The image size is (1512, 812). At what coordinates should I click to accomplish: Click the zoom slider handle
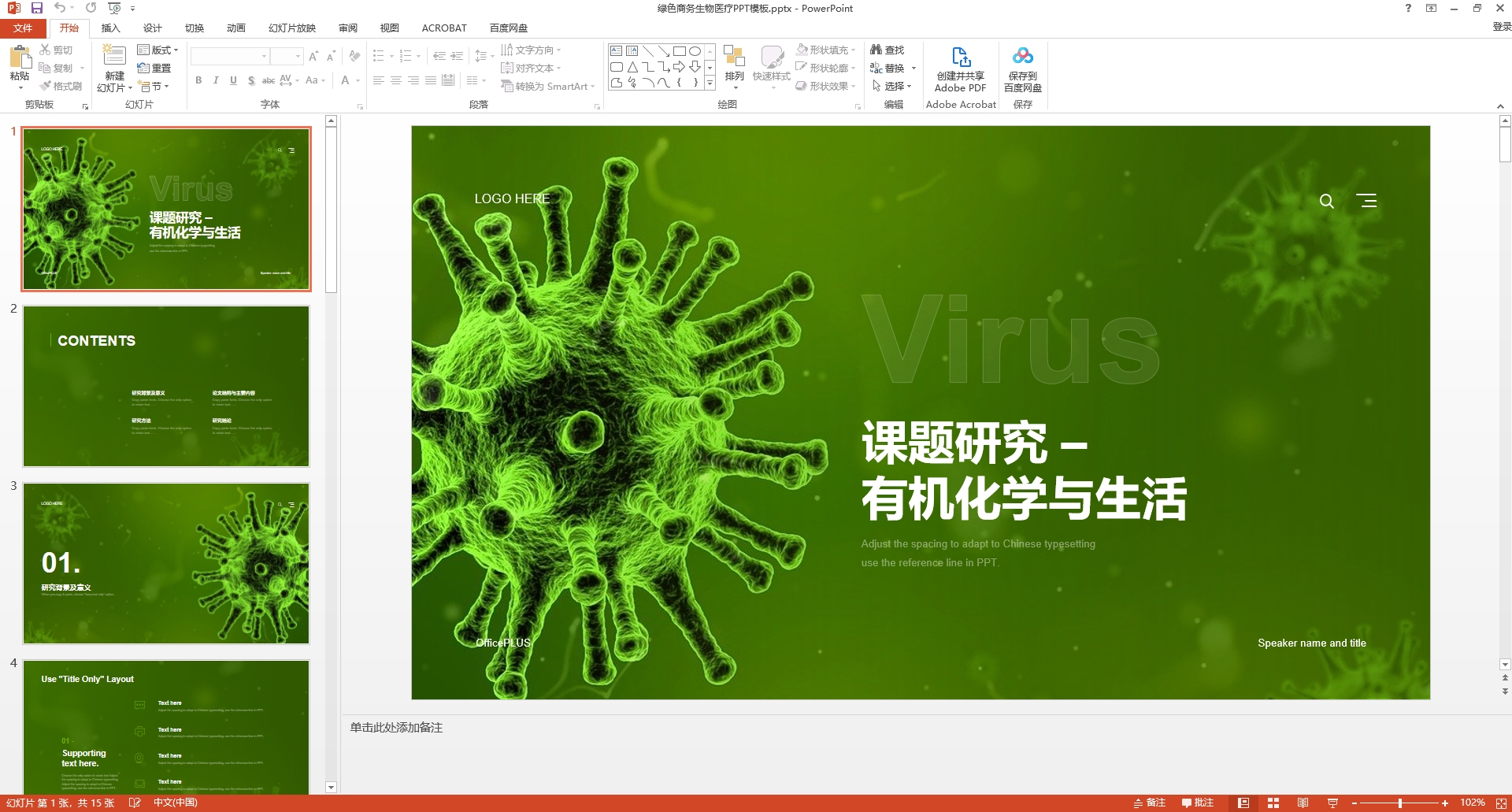pyautogui.click(x=1400, y=803)
